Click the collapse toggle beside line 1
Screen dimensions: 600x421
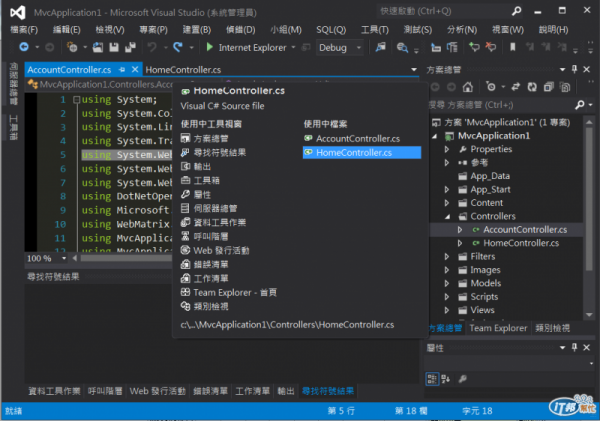76,100
